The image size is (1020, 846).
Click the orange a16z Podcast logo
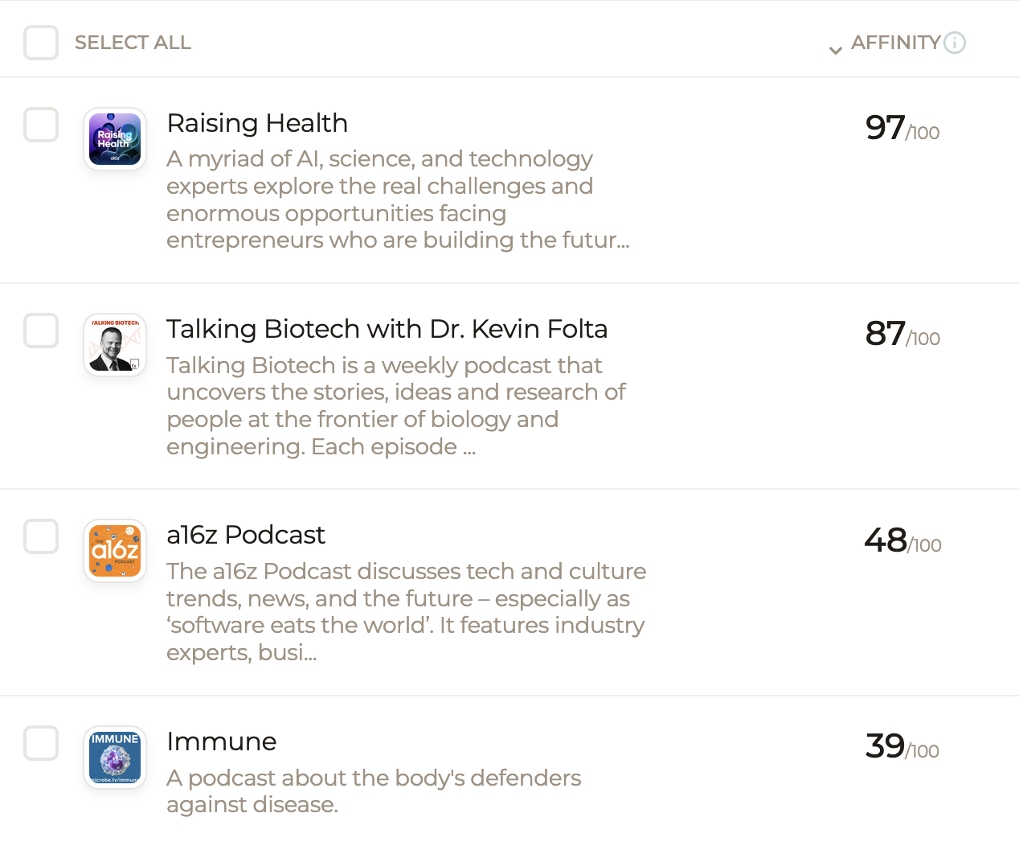[x=115, y=551]
